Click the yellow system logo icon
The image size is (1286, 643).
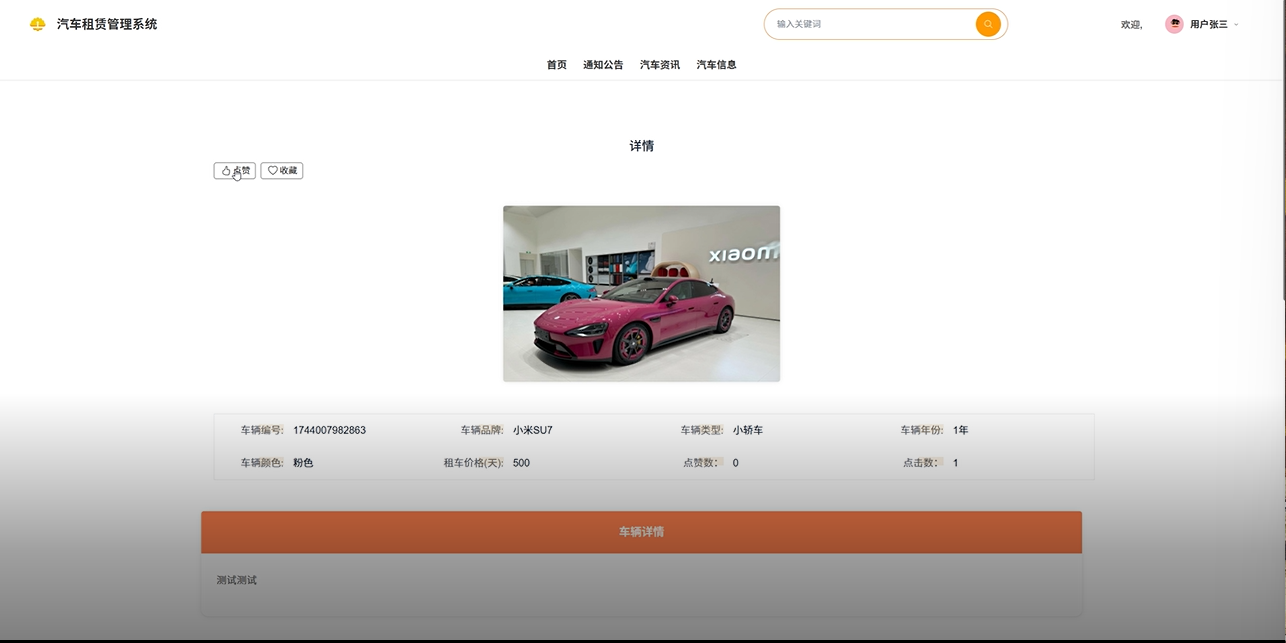[38, 24]
